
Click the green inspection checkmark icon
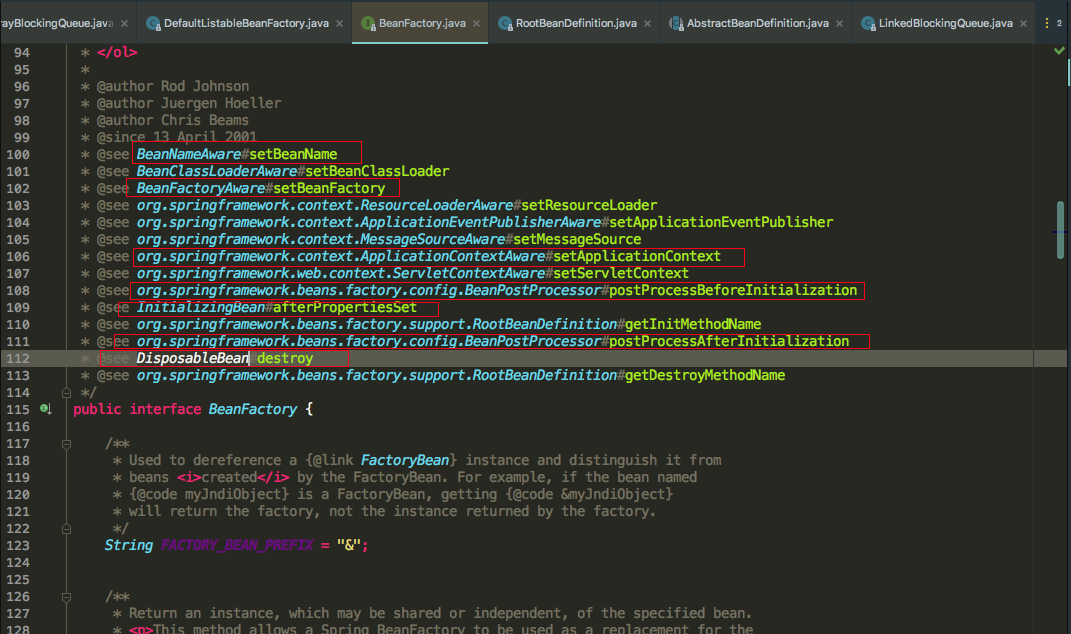click(1059, 51)
